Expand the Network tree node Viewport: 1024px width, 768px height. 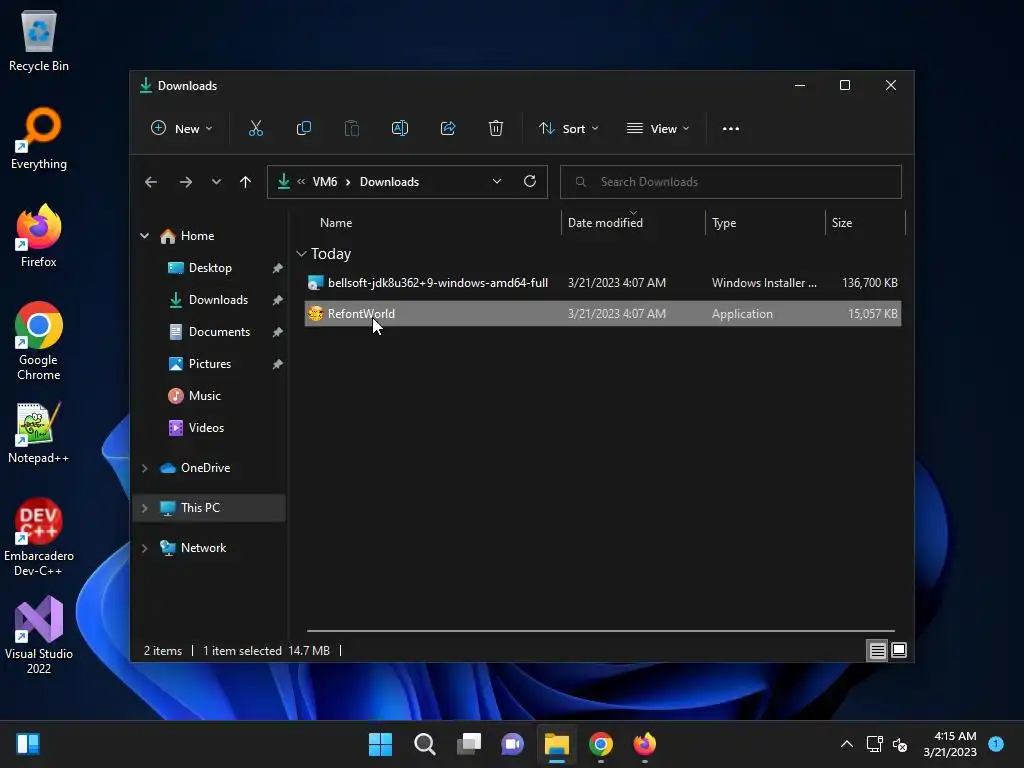[144, 548]
